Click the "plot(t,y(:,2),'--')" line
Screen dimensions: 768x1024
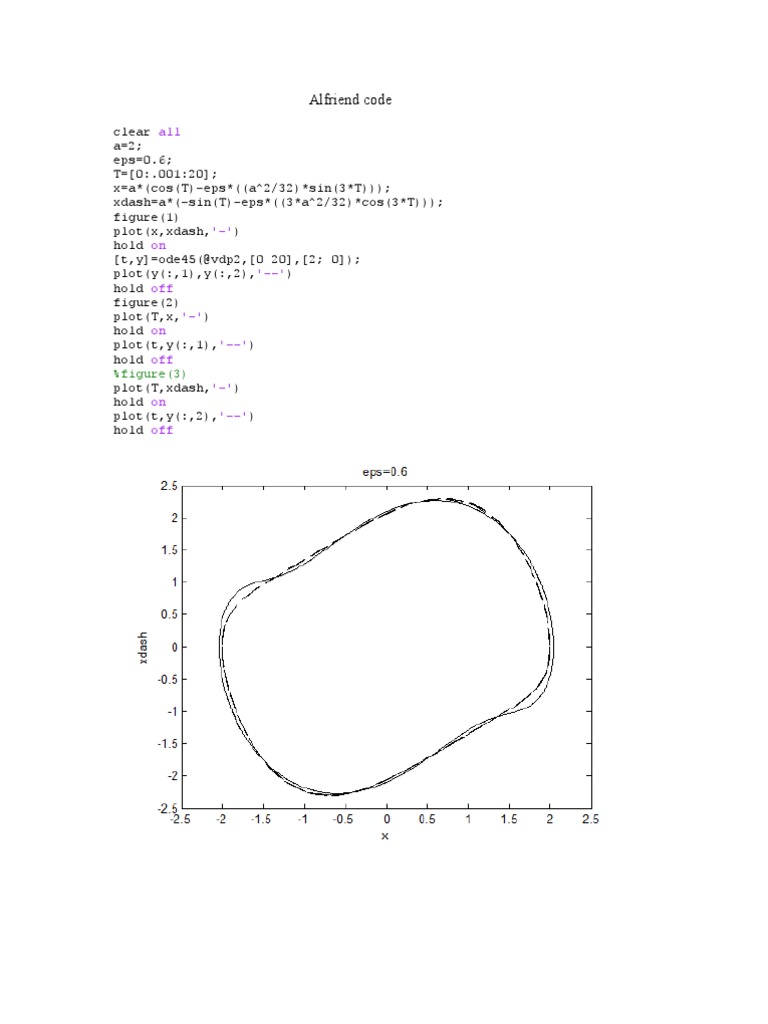(183, 416)
